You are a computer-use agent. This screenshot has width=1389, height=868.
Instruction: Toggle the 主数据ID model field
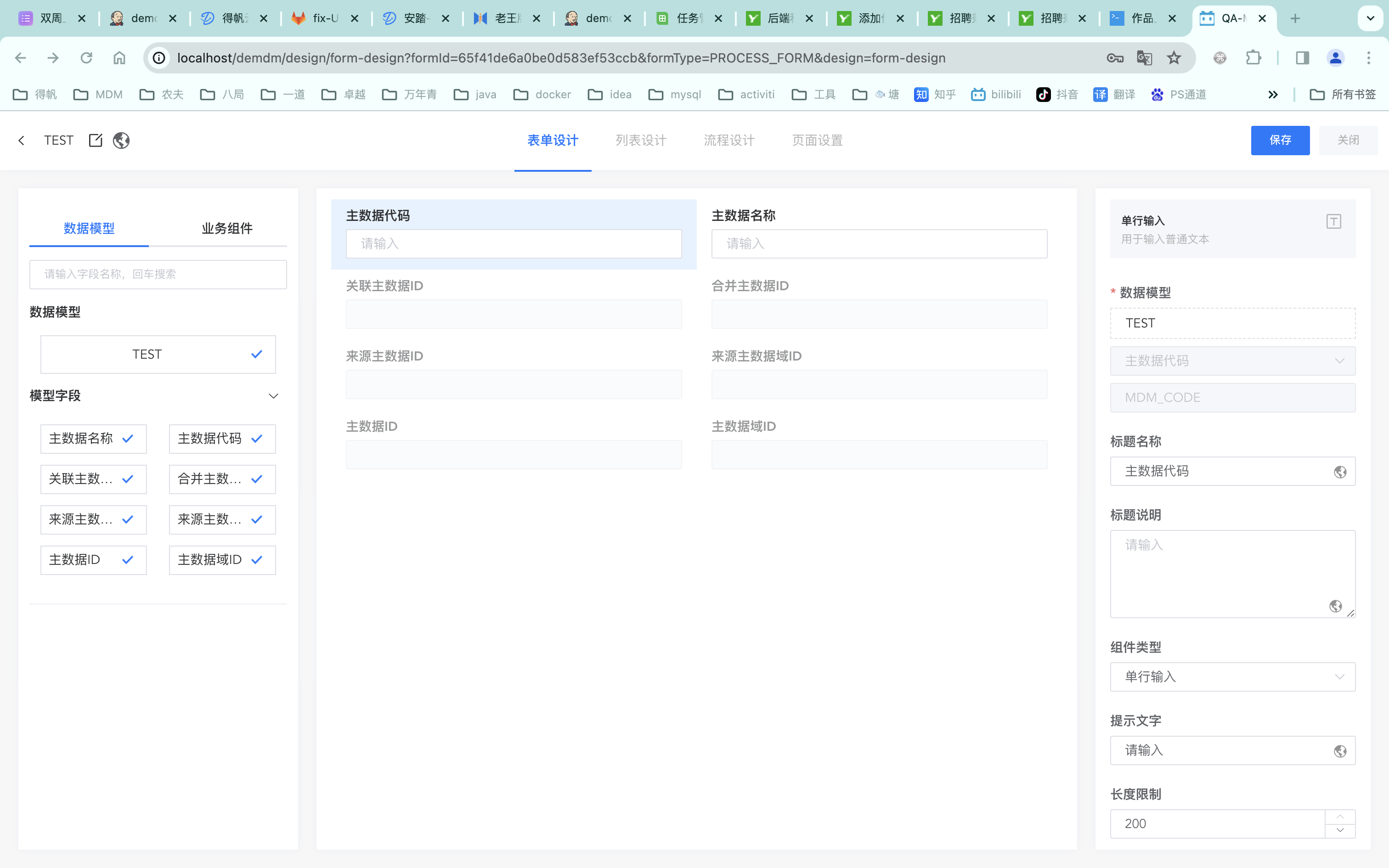[94, 560]
